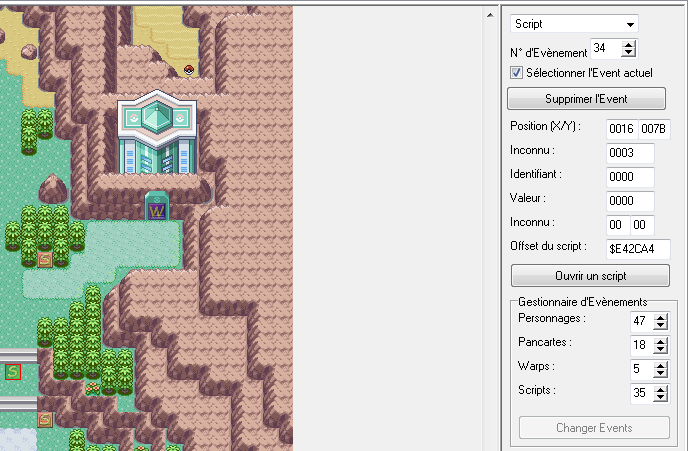Click the Inconnu field showing 0003
The height and width of the screenshot is (451, 689).
(x=630, y=153)
